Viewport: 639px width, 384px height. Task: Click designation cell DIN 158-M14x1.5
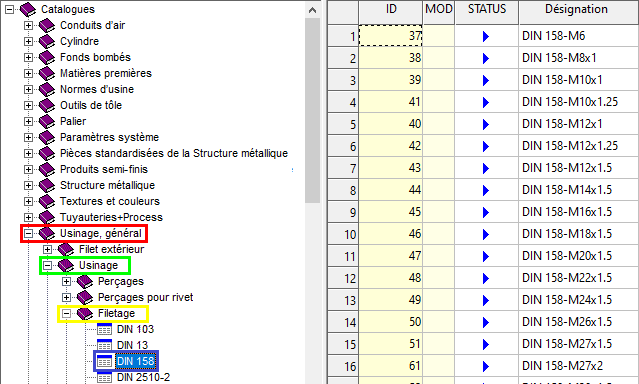pos(579,190)
